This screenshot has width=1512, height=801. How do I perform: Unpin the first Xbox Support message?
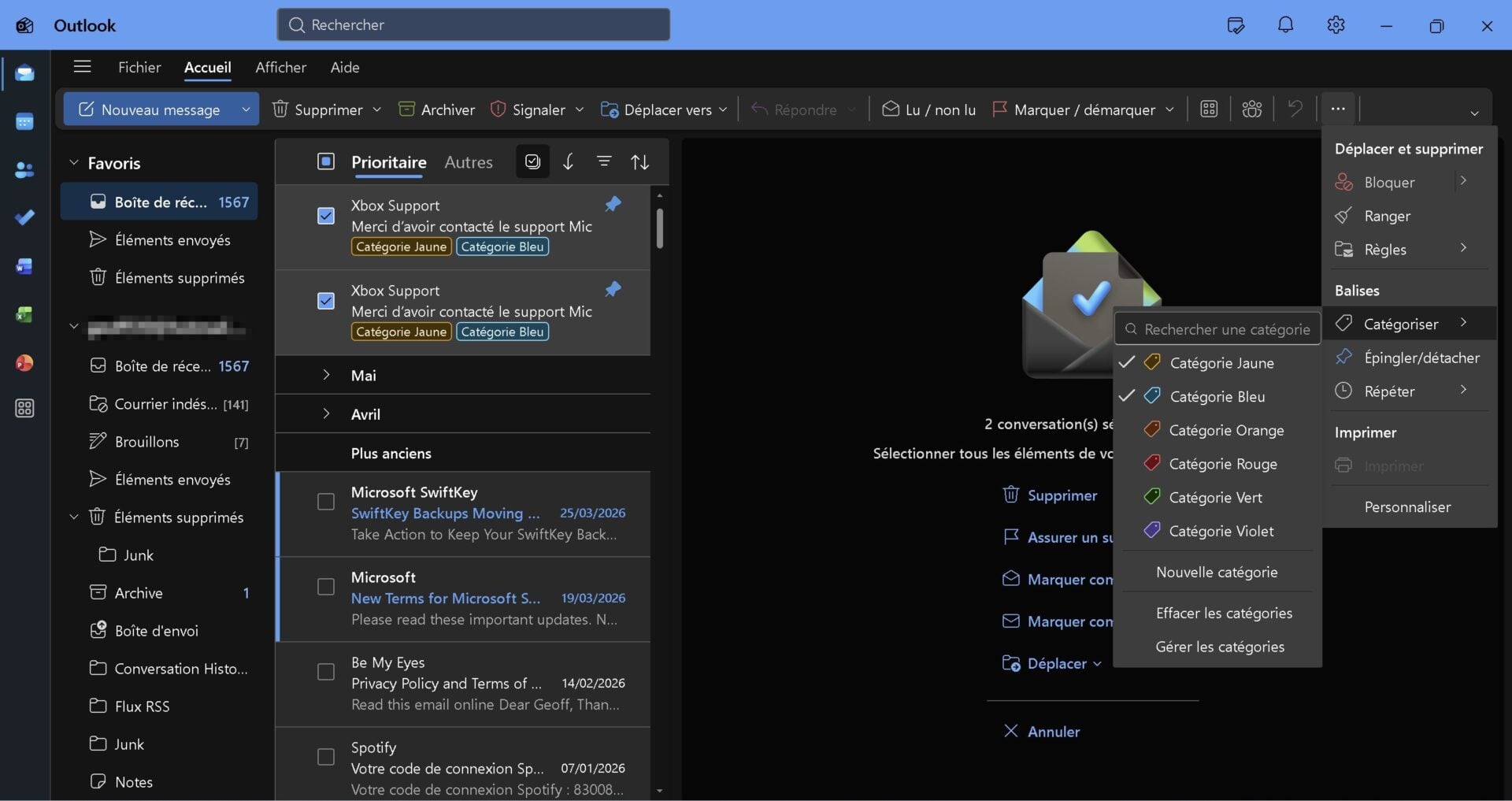pos(613,204)
